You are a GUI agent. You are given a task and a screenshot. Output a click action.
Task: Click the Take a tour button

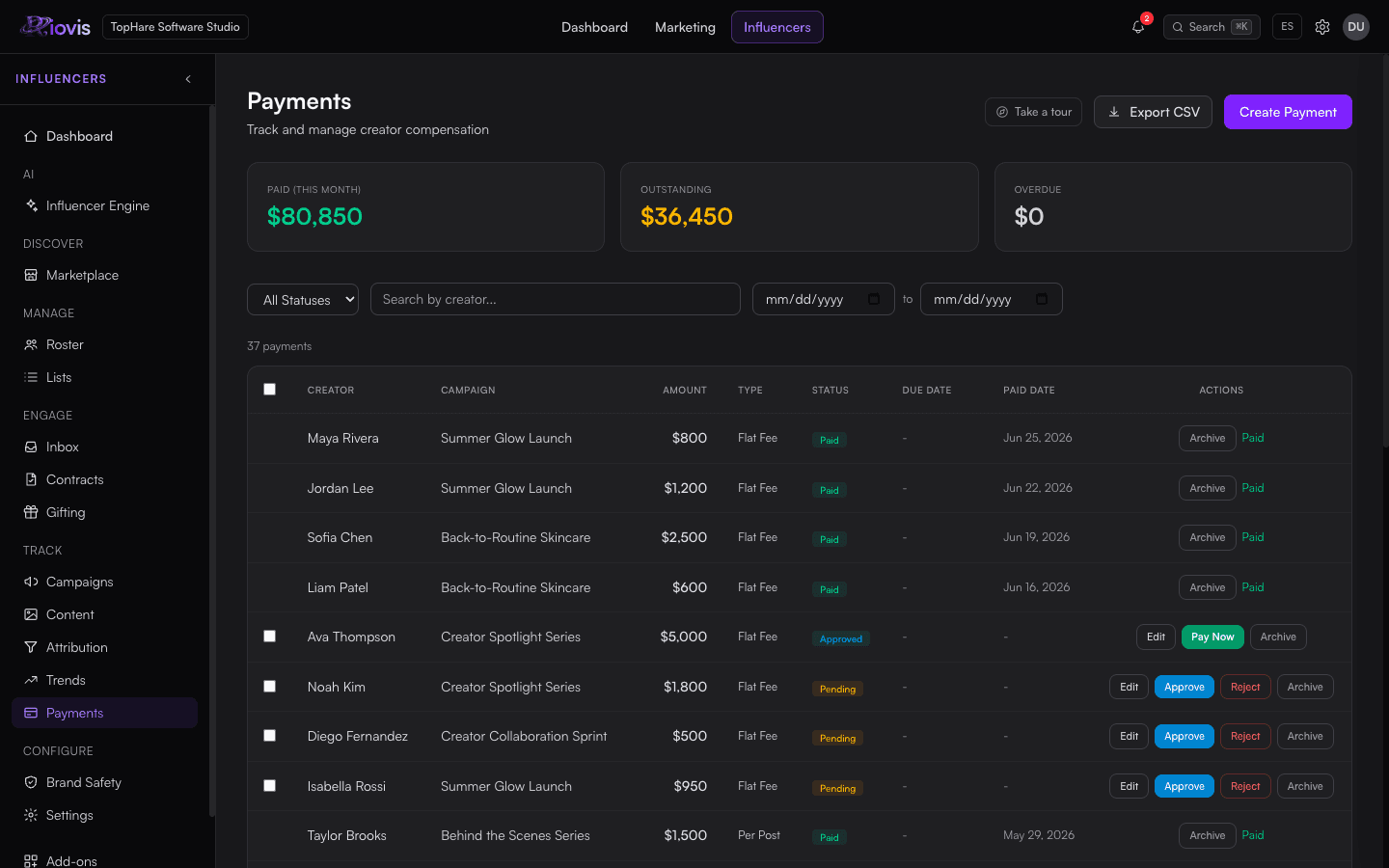click(x=1033, y=112)
